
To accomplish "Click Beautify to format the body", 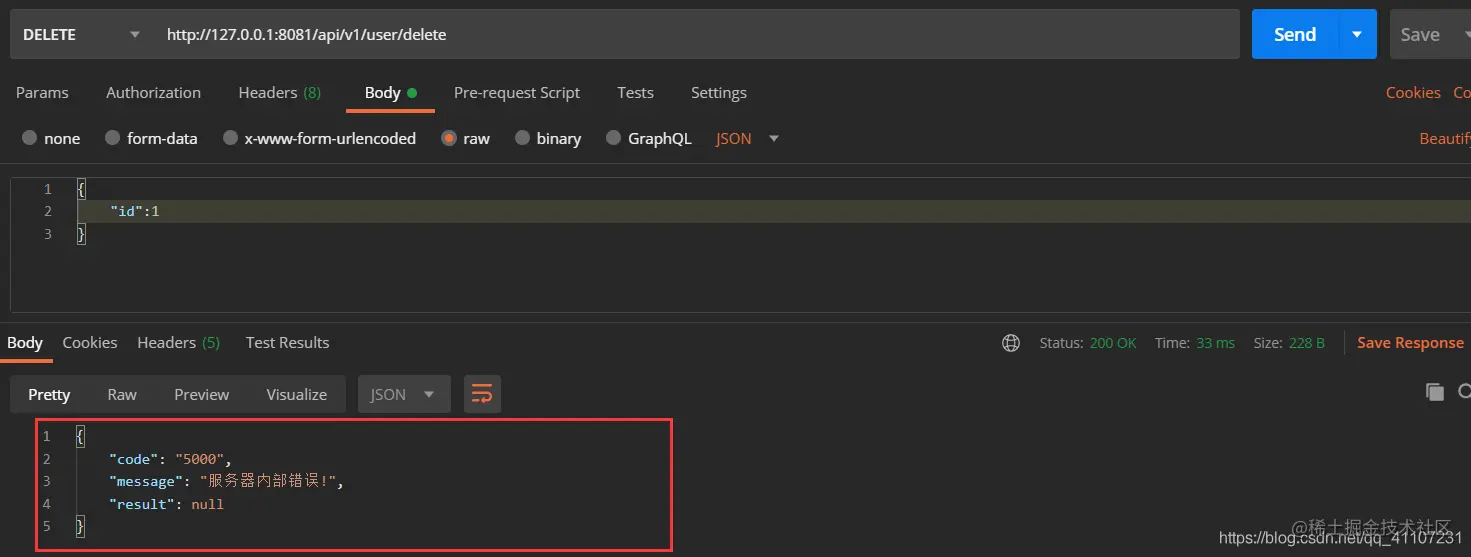I will [1445, 138].
